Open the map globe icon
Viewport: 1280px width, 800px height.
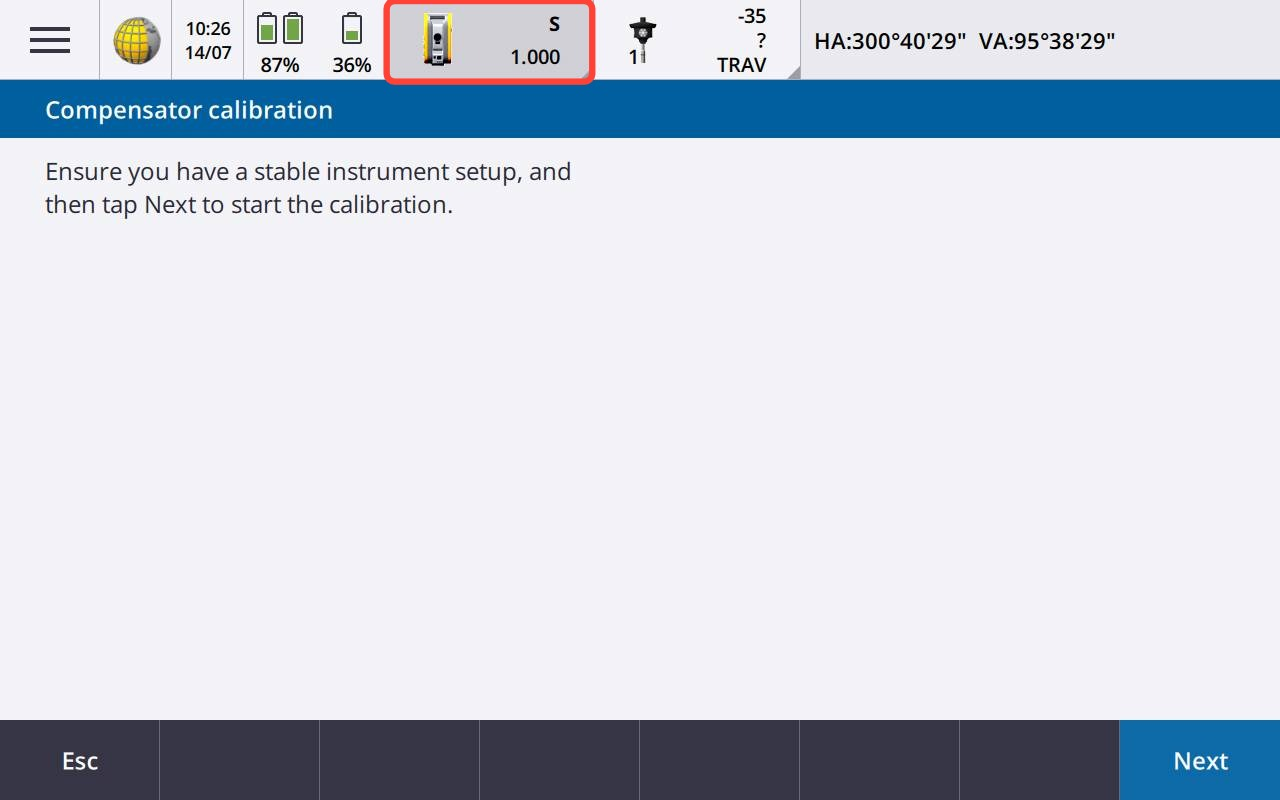(x=136, y=41)
